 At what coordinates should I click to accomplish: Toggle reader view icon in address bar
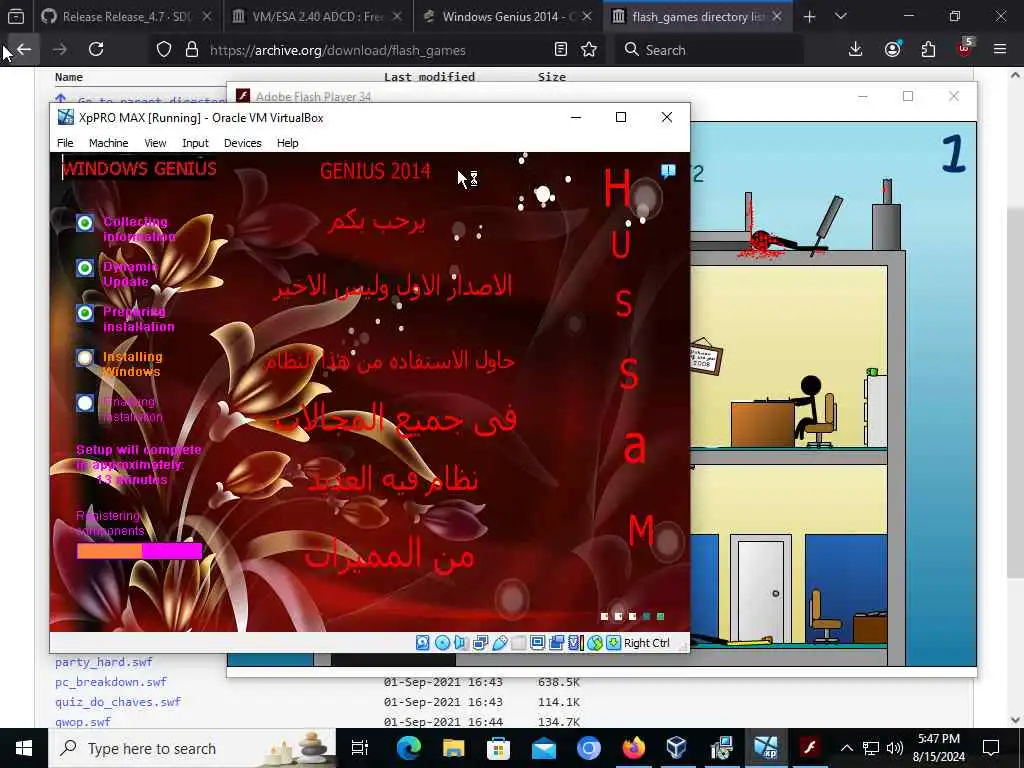click(560, 50)
